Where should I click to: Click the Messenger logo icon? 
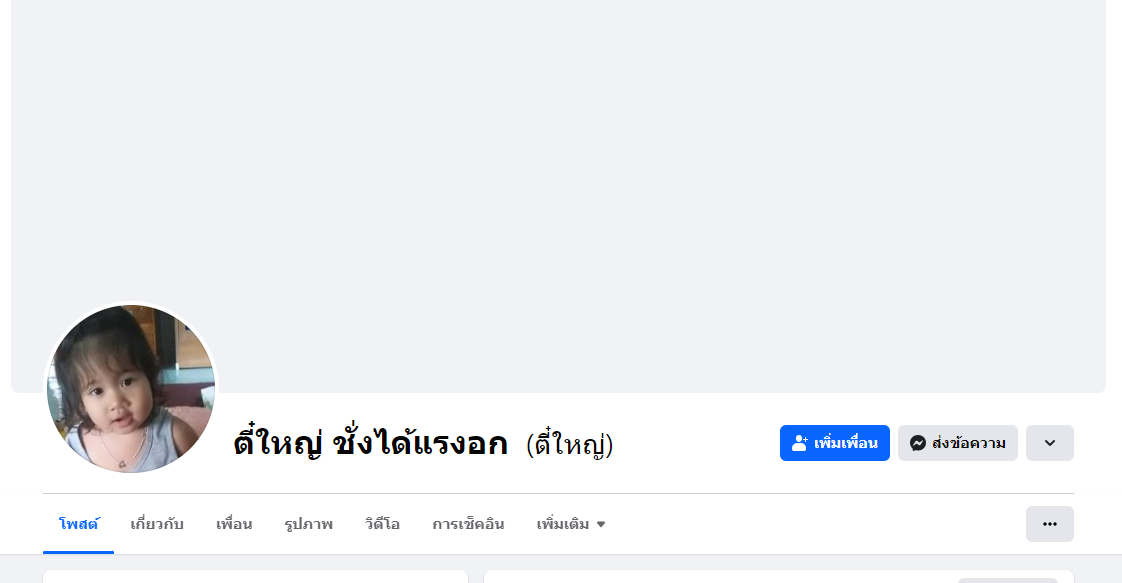point(917,443)
